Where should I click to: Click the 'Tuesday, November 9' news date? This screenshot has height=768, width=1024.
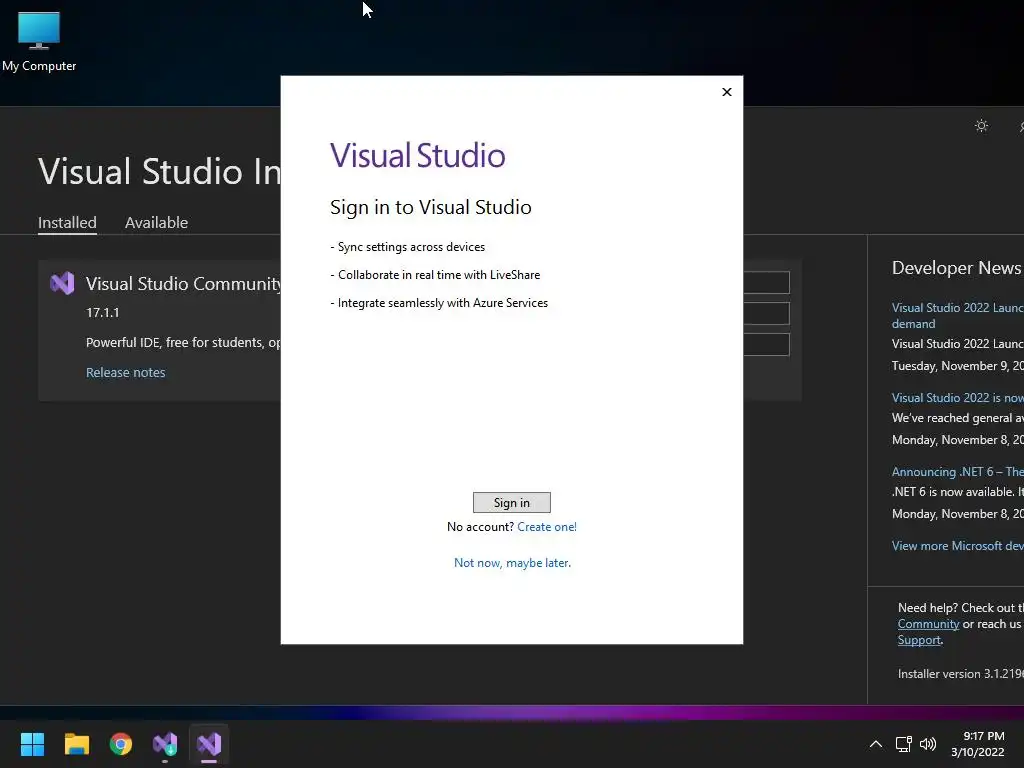click(957, 366)
